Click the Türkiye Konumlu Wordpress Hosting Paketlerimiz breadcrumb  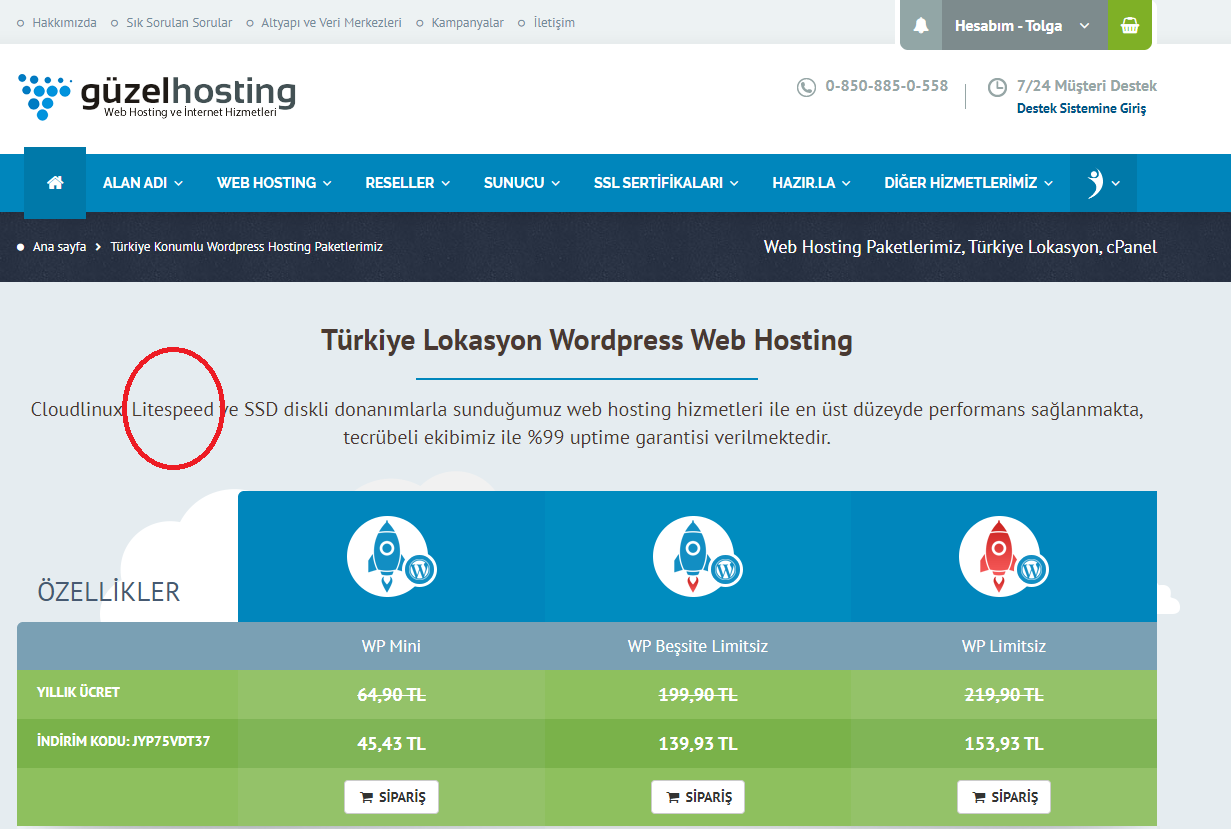pyautogui.click(x=246, y=246)
